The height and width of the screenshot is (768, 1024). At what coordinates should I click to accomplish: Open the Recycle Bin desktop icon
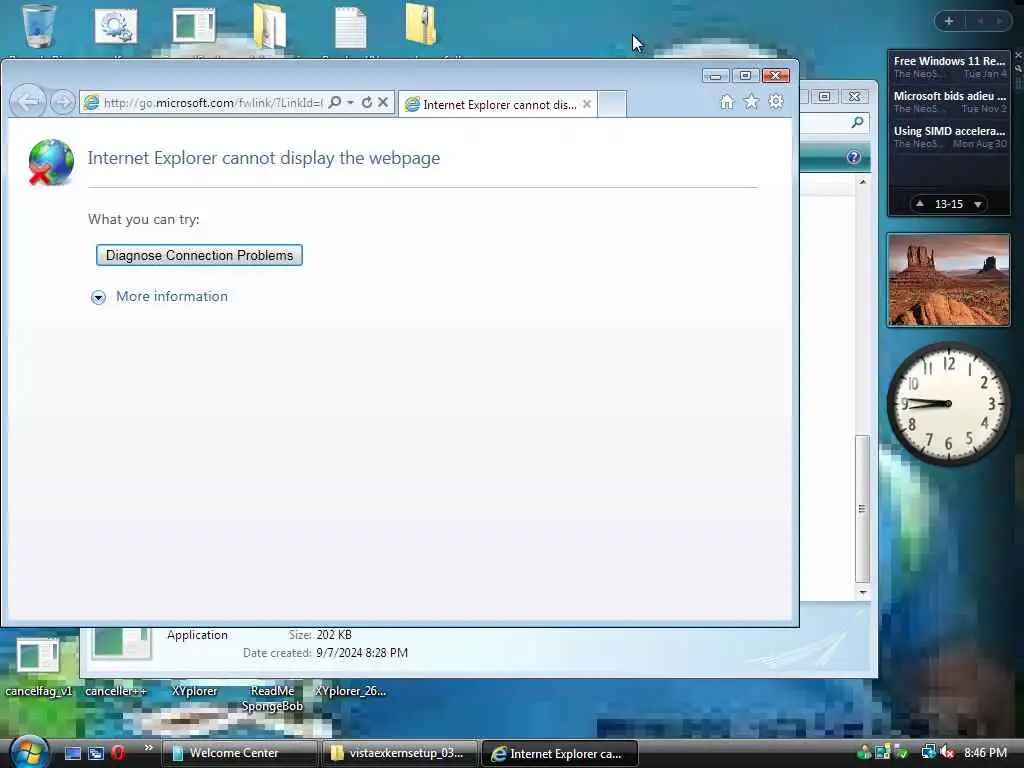(38, 26)
